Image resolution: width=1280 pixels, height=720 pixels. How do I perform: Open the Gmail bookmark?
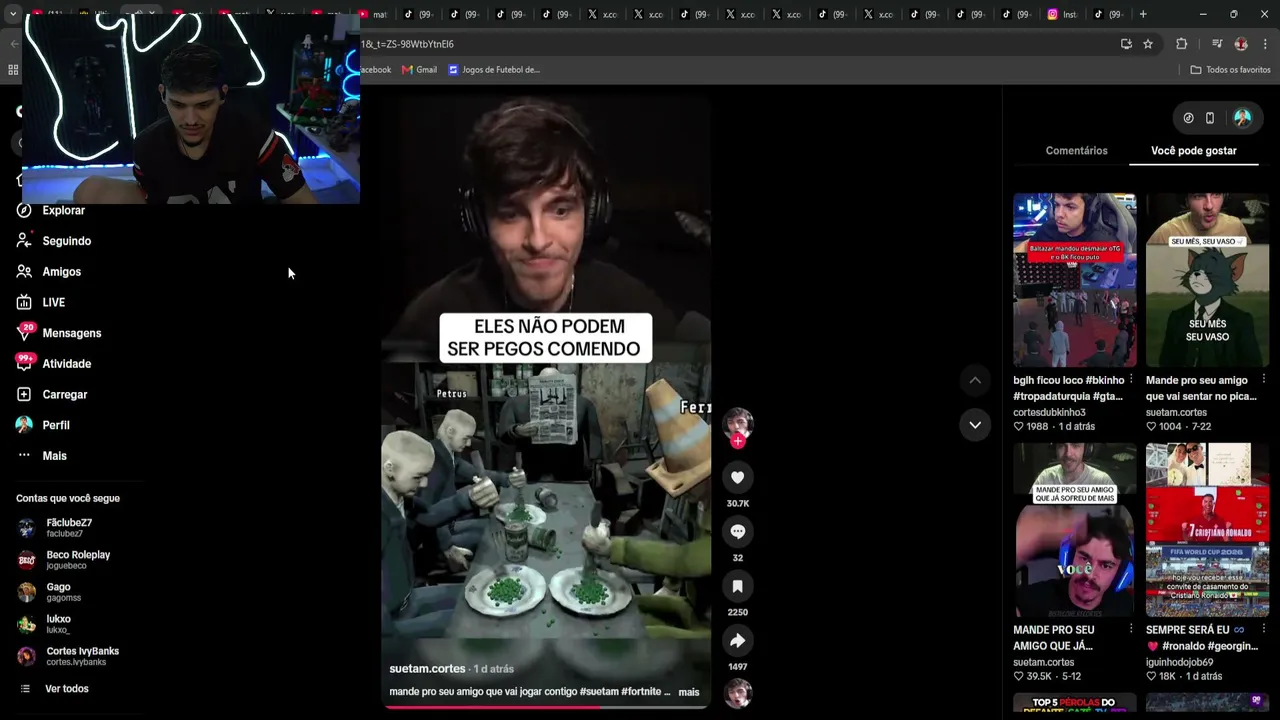point(419,70)
